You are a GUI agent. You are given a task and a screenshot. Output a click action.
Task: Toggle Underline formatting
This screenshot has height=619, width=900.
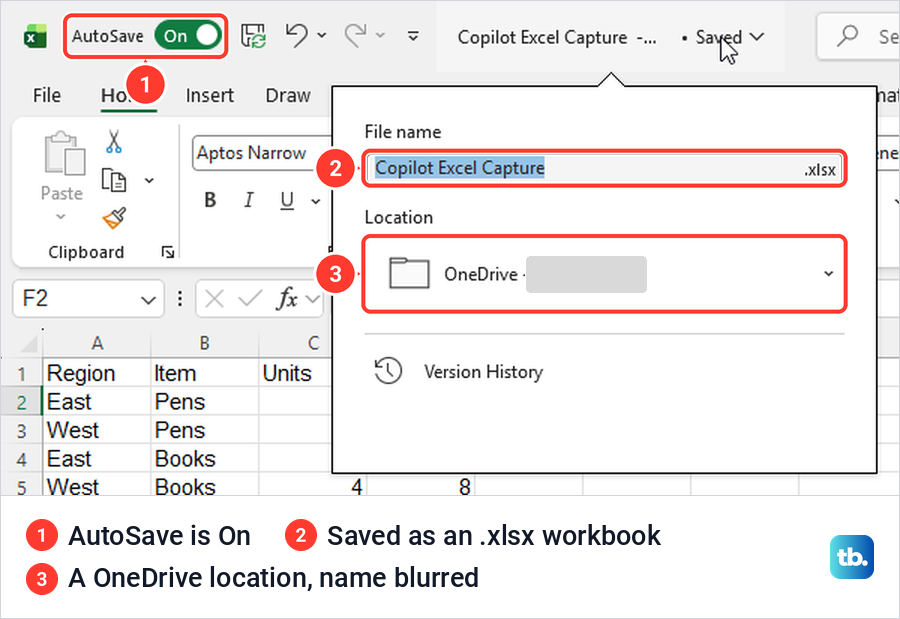point(287,200)
